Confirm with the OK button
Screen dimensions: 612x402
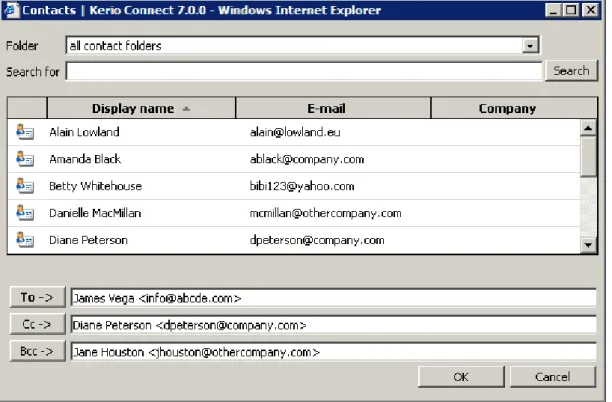point(461,377)
